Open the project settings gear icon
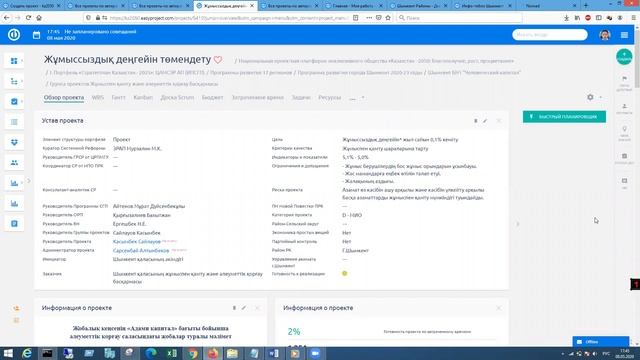640x360 pixels. [590, 97]
